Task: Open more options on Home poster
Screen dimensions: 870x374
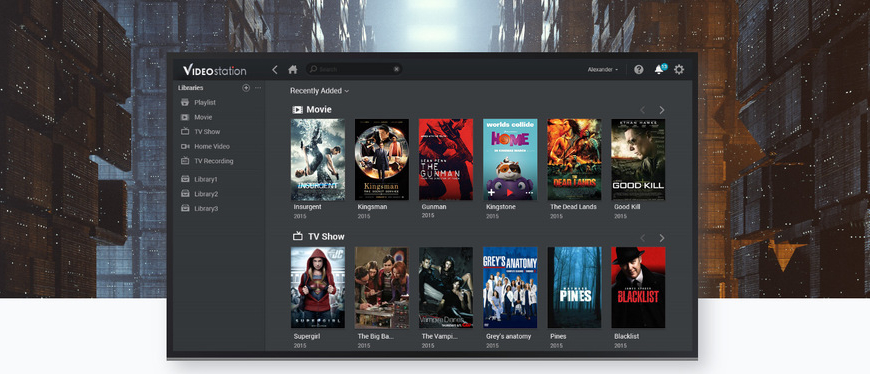Action: click(529, 193)
